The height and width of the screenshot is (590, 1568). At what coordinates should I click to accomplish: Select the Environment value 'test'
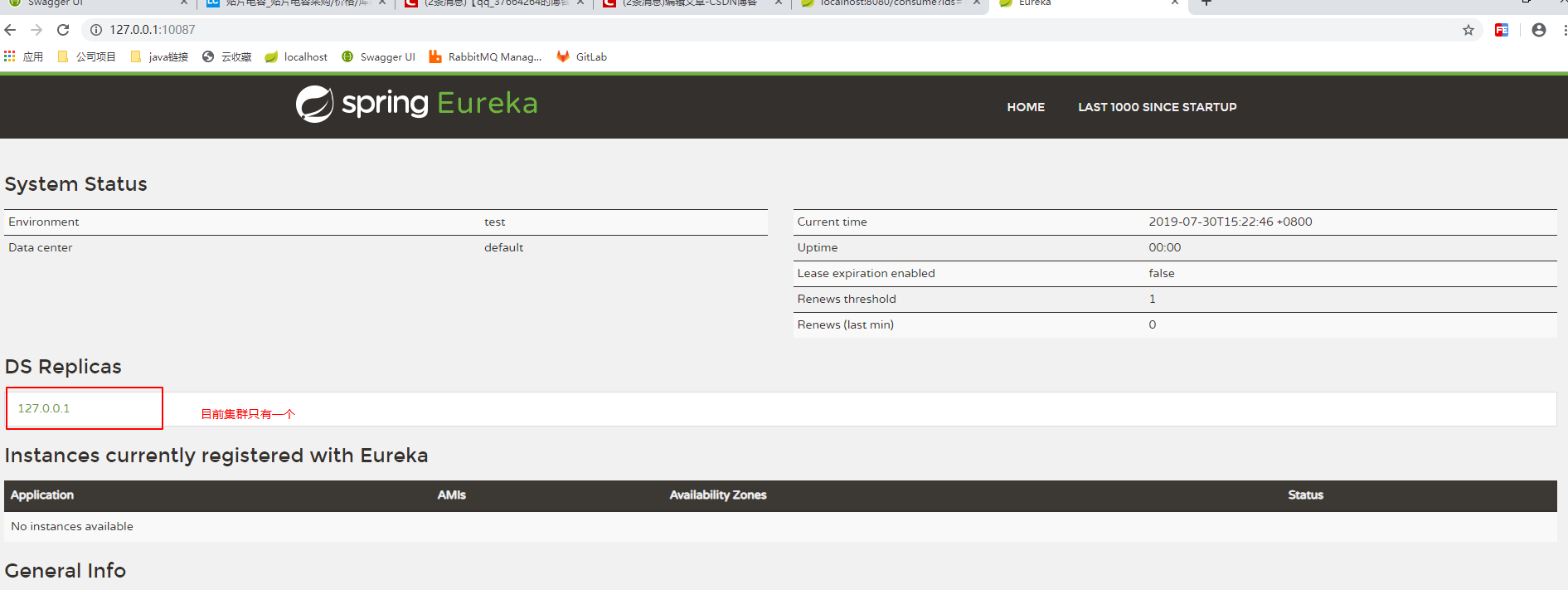495,222
